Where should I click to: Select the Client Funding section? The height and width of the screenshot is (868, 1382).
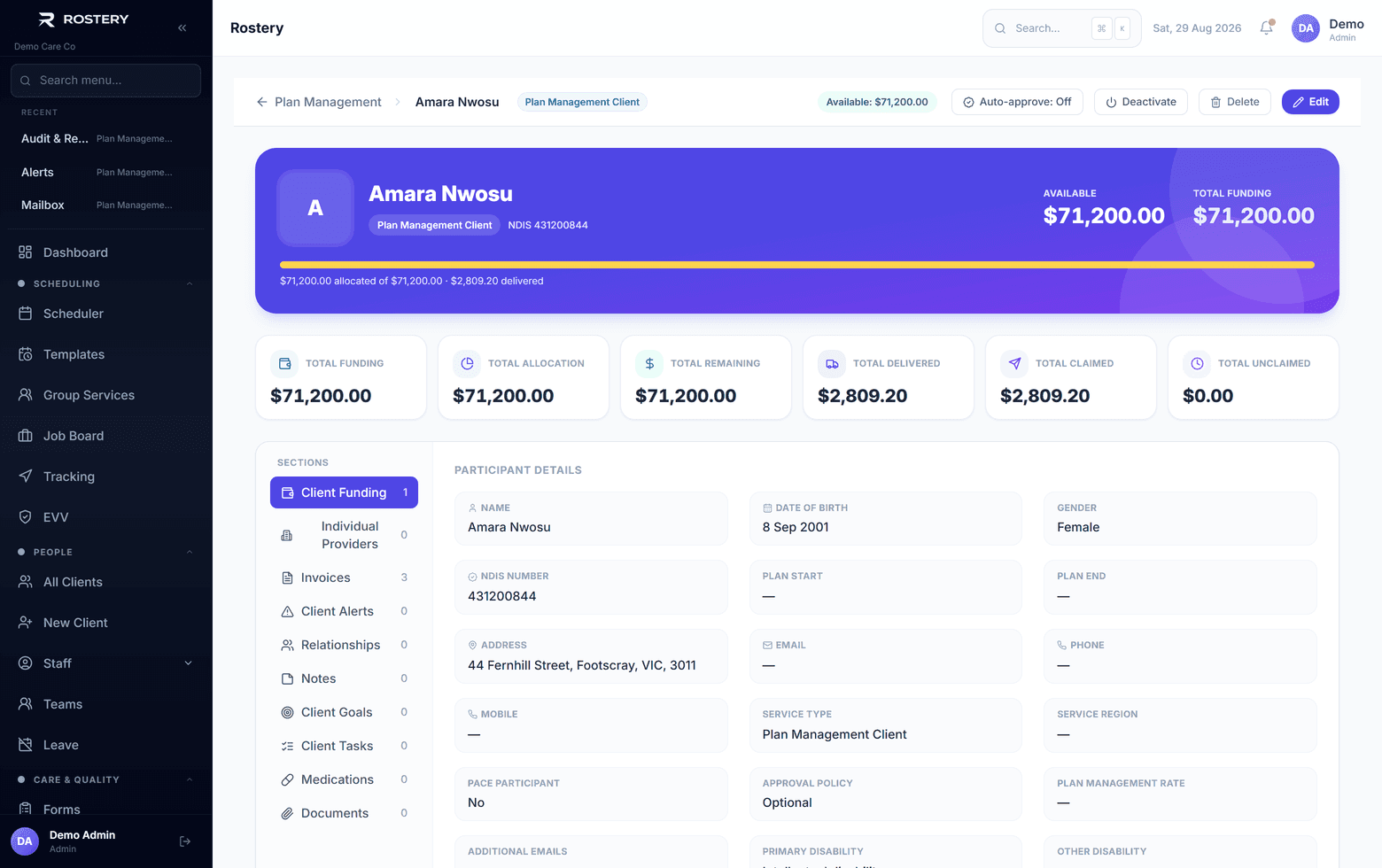pyautogui.click(x=344, y=492)
